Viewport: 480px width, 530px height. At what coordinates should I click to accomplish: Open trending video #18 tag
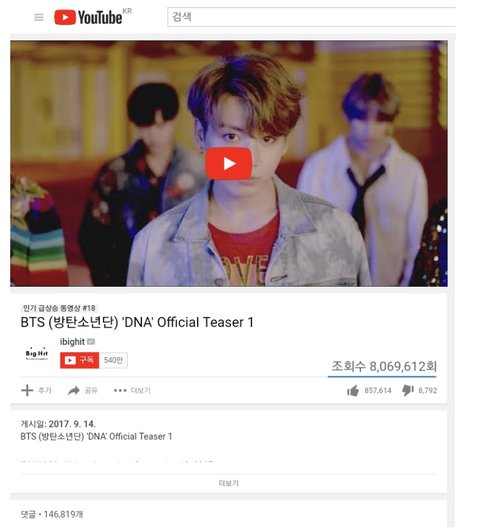59,308
